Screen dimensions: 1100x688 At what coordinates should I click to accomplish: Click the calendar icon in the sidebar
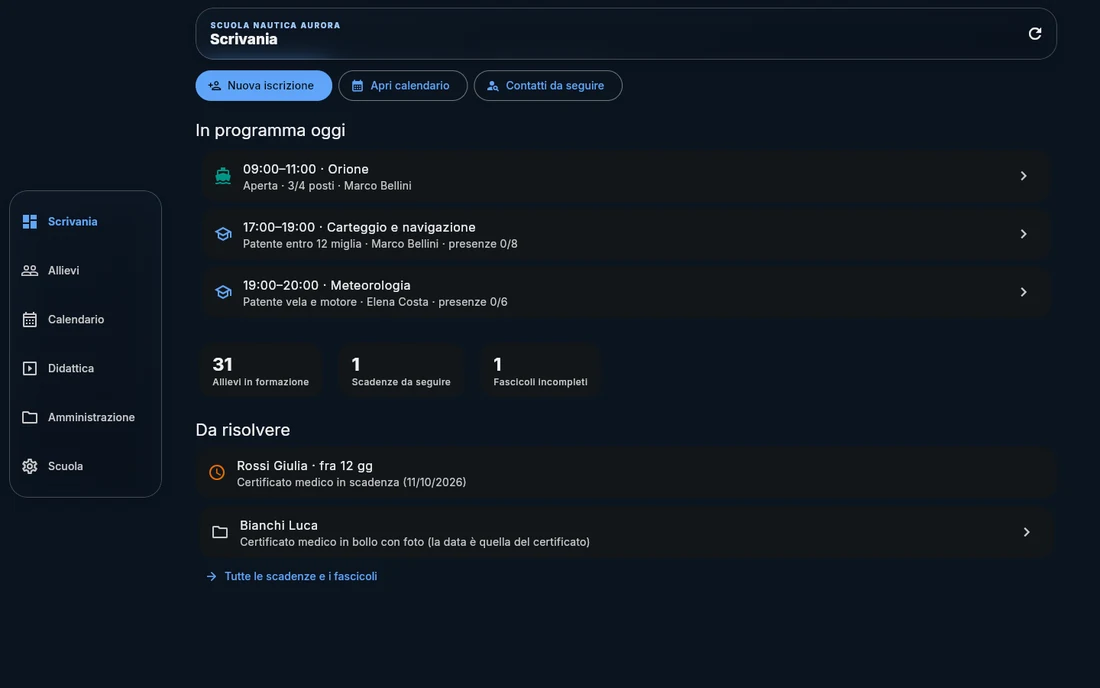(29, 320)
